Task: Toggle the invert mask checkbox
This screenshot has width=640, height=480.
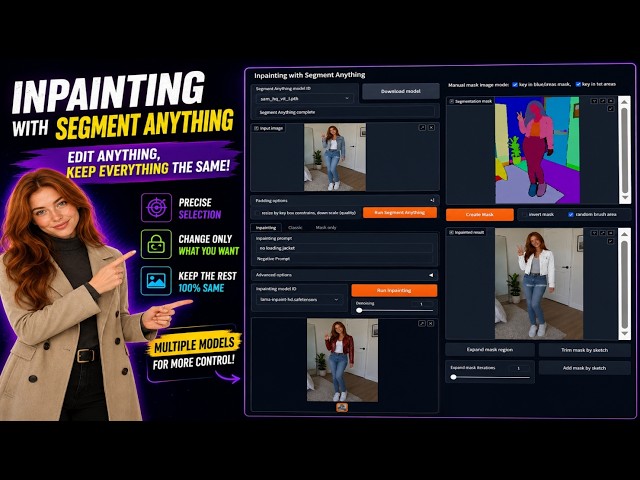Action: [524, 214]
